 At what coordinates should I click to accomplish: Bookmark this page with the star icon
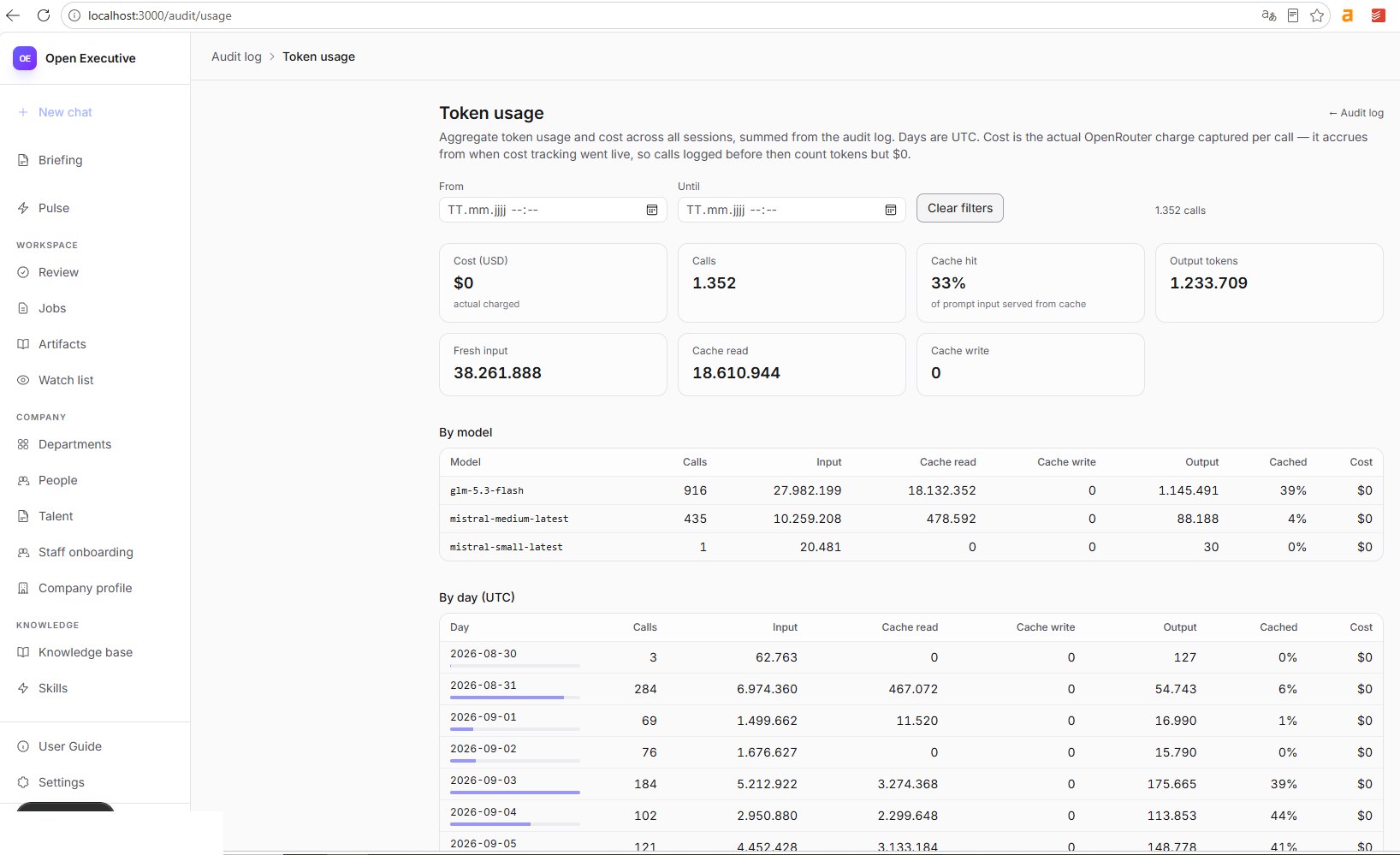(x=1317, y=15)
